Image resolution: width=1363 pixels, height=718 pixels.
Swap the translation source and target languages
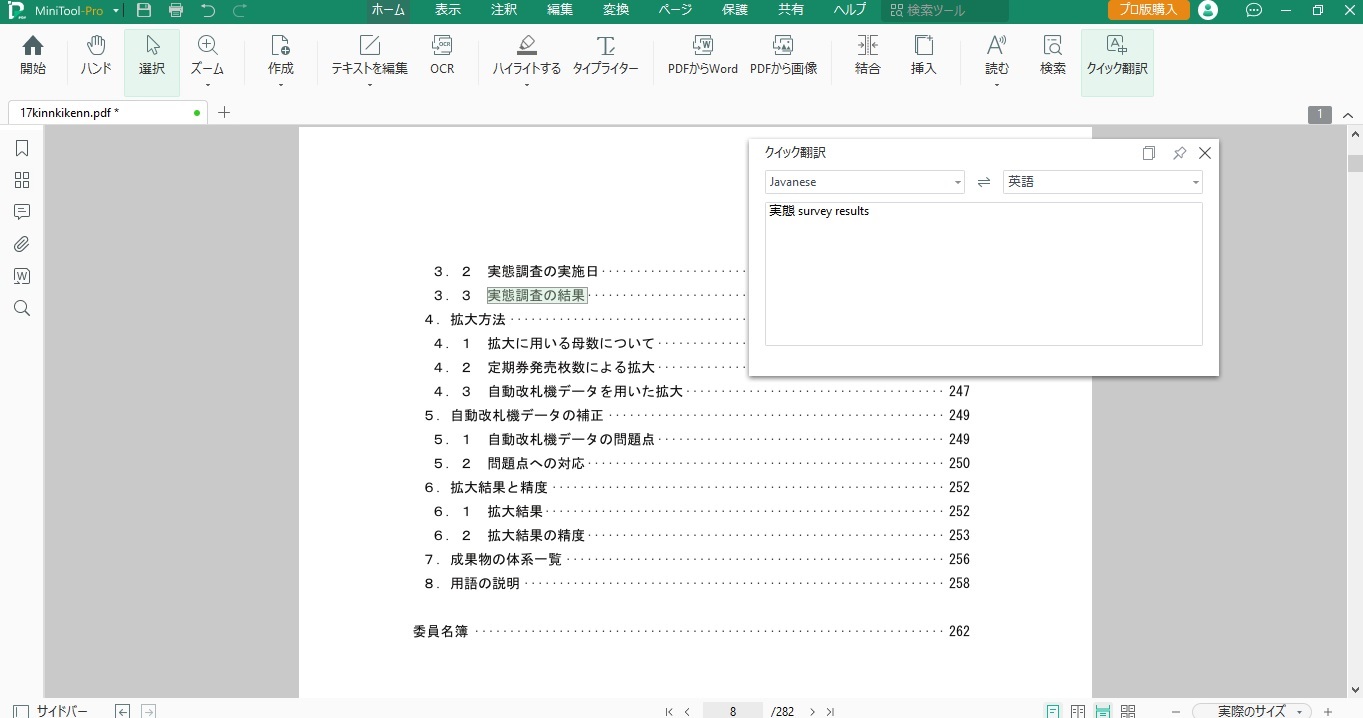pyautogui.click(x=984, y=182)
